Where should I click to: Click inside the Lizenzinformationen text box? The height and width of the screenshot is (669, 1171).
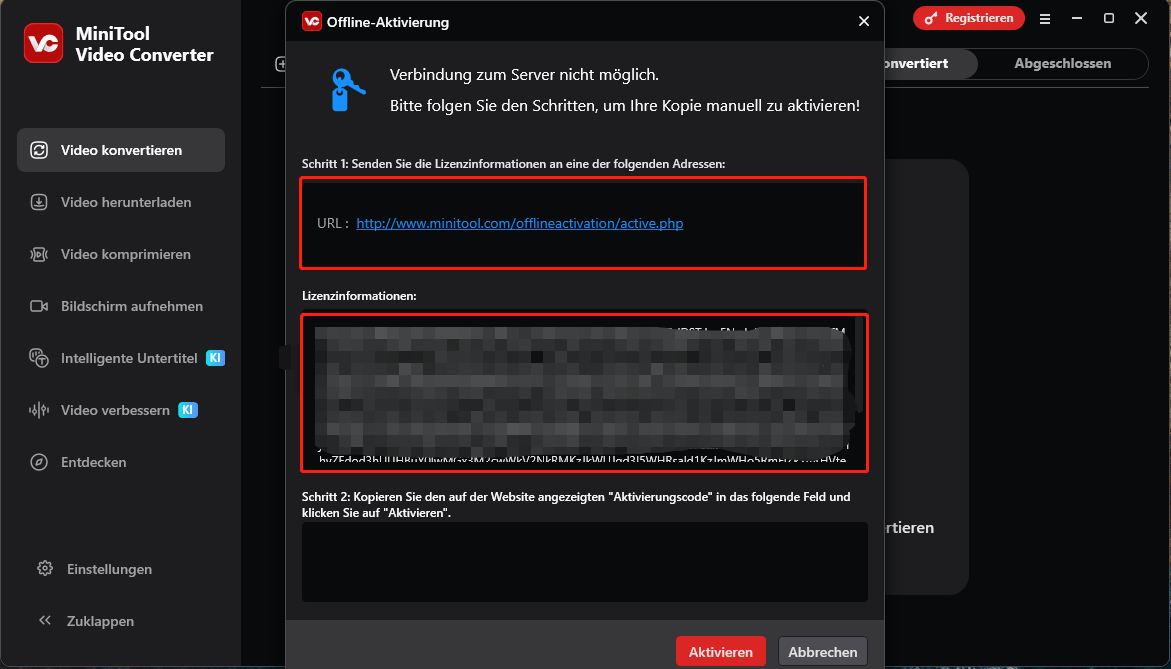pyautogui.click(x=584, y=393)
